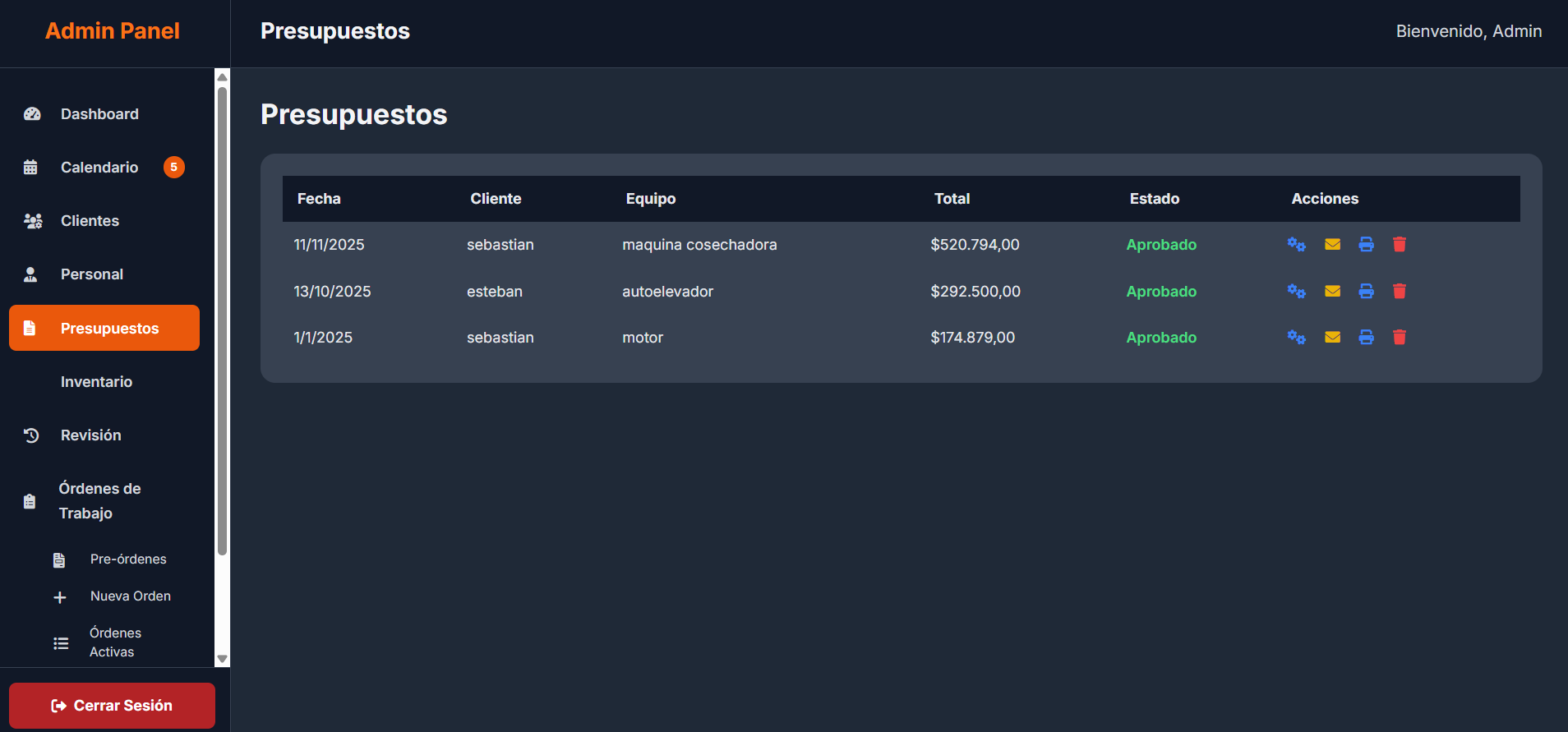Screen dimensions: 1568x732
Task: Open Pre-órdenes submenu item
Action: [127, 559]
